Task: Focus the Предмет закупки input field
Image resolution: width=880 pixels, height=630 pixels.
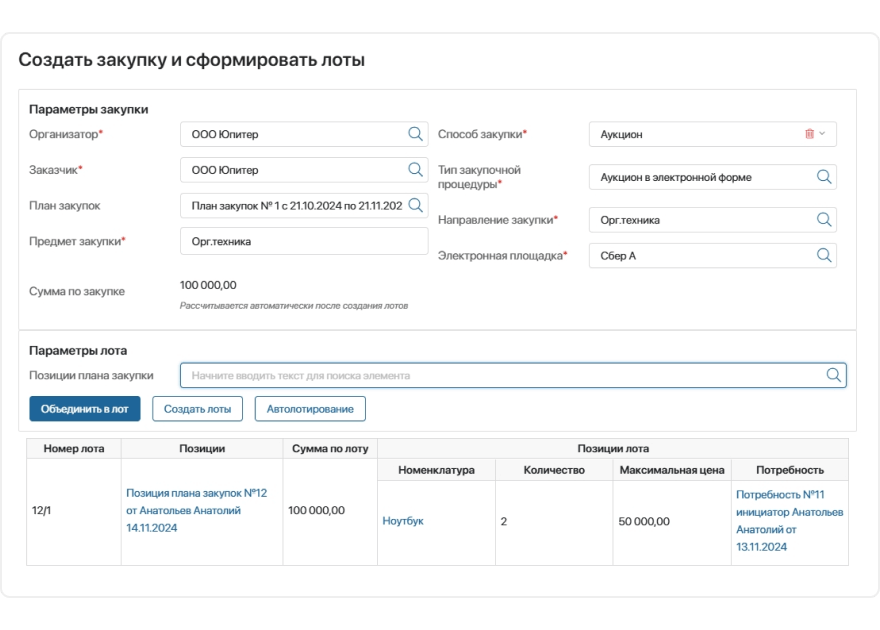Action: tap(303, 241)
